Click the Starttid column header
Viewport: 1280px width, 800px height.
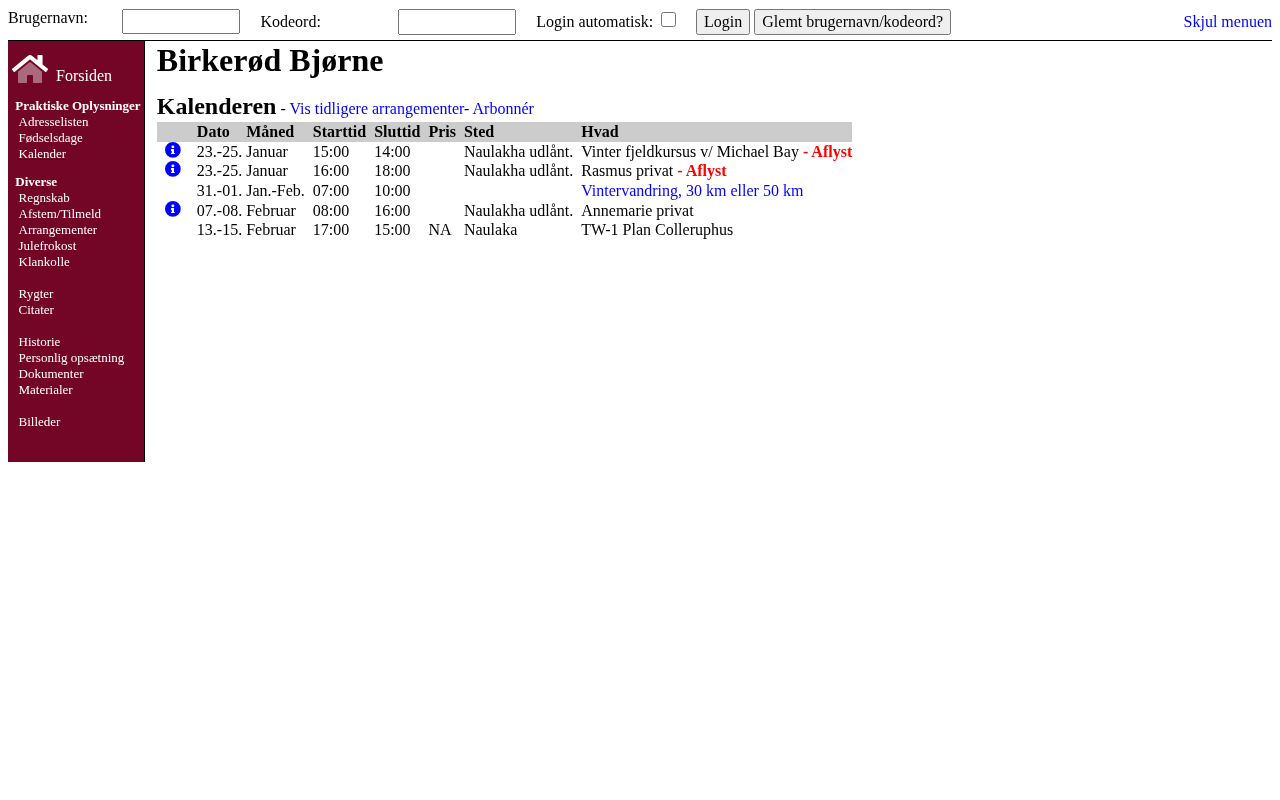click(x=339, y=132)
